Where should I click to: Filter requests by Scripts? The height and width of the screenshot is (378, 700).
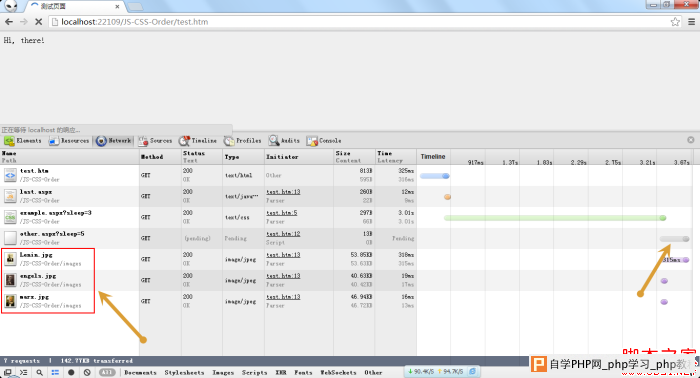click(x=254, y=372)
